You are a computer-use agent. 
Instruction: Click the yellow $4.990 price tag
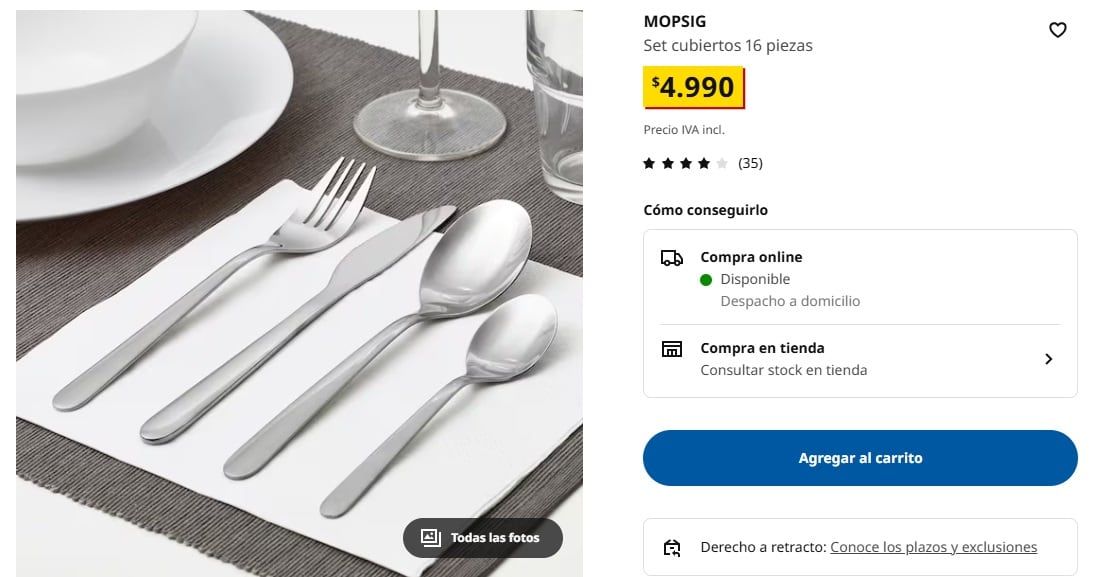coord(694,87)
